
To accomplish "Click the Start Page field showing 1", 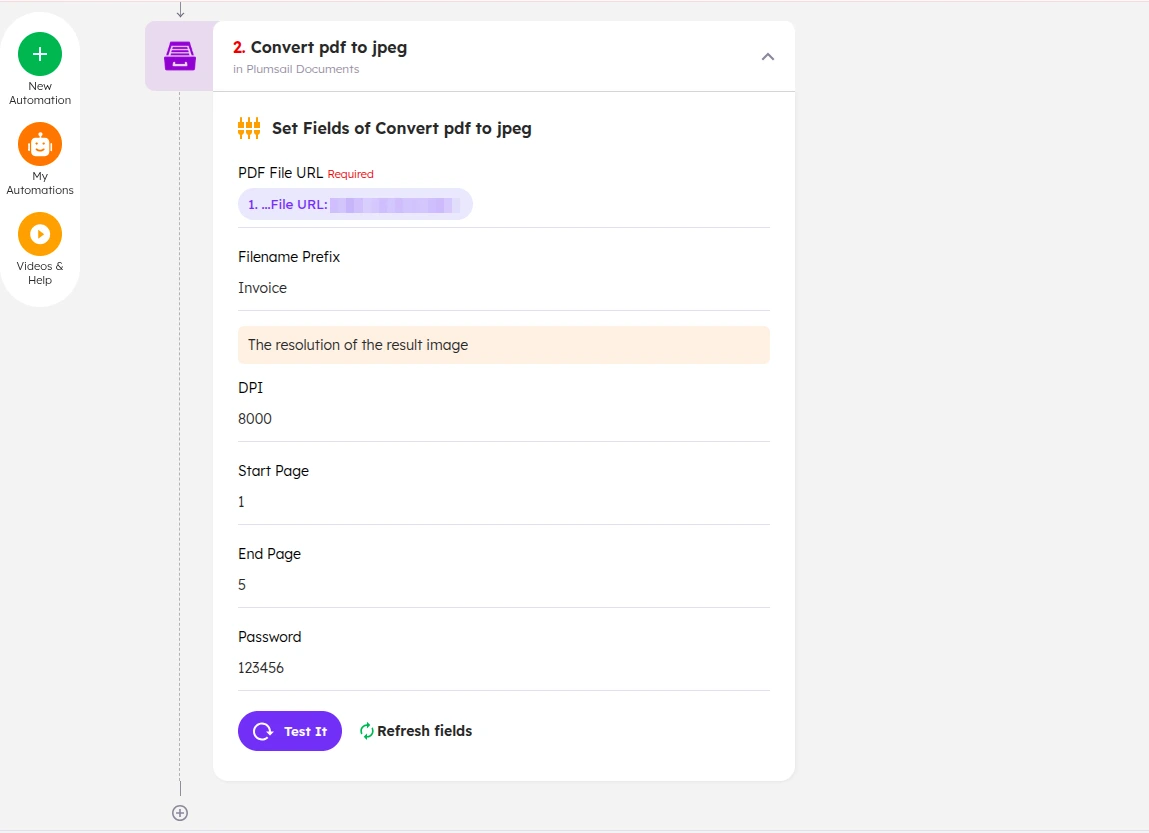I will (503, 502).
